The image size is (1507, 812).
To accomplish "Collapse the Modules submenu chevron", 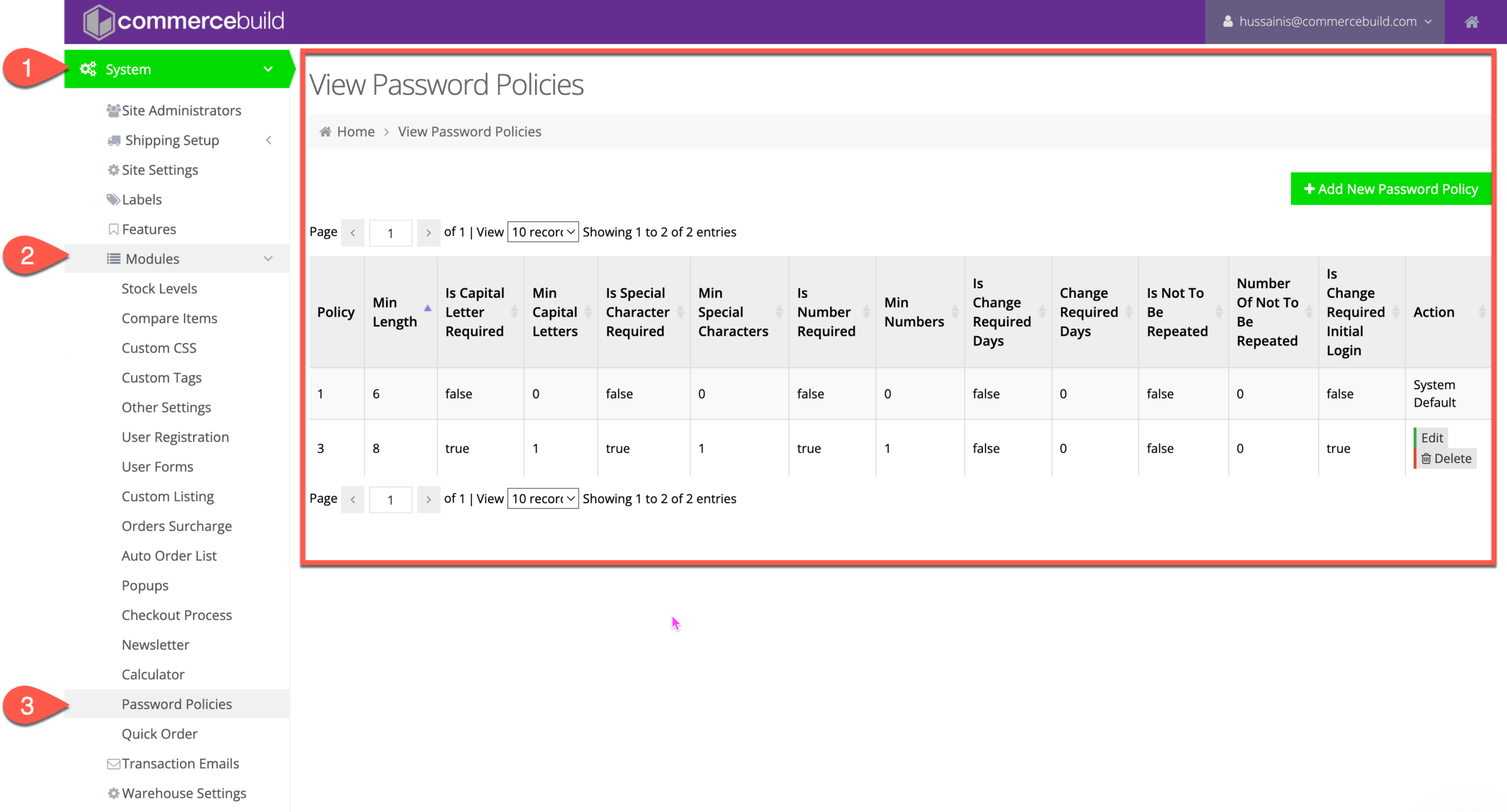I will point(268,259).
